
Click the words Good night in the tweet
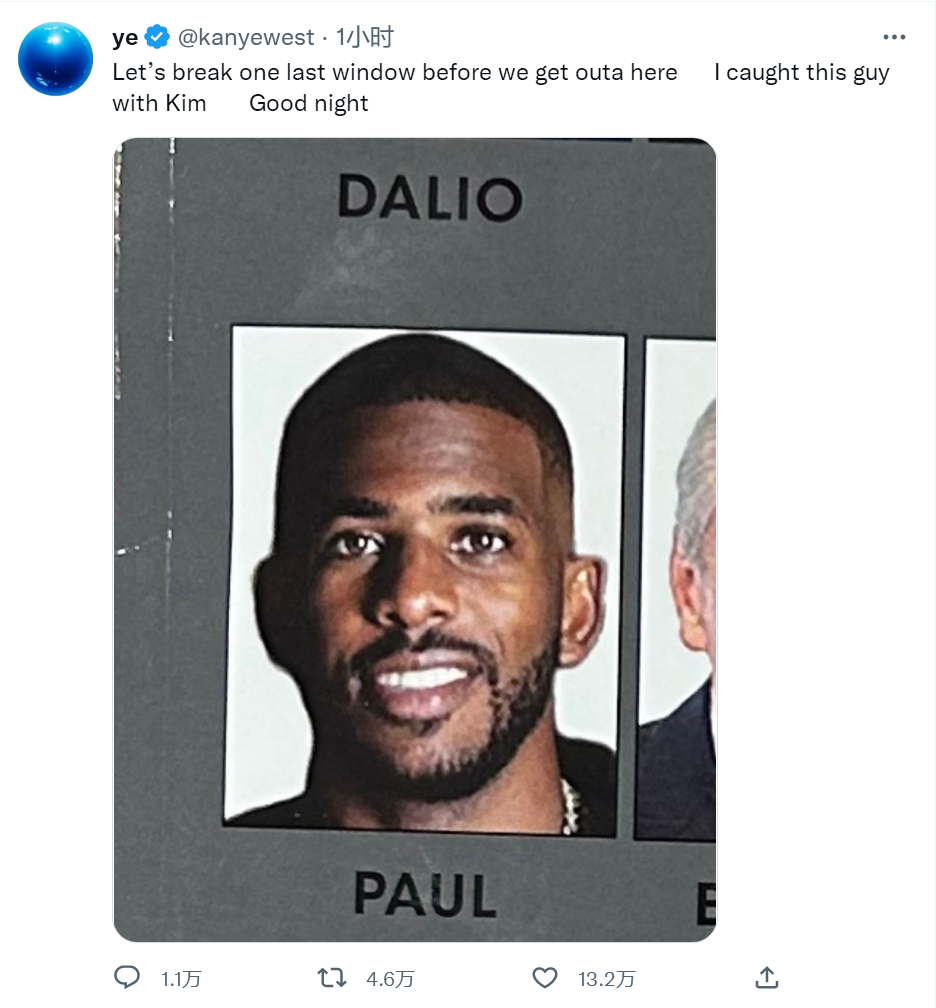click(309, 104)
